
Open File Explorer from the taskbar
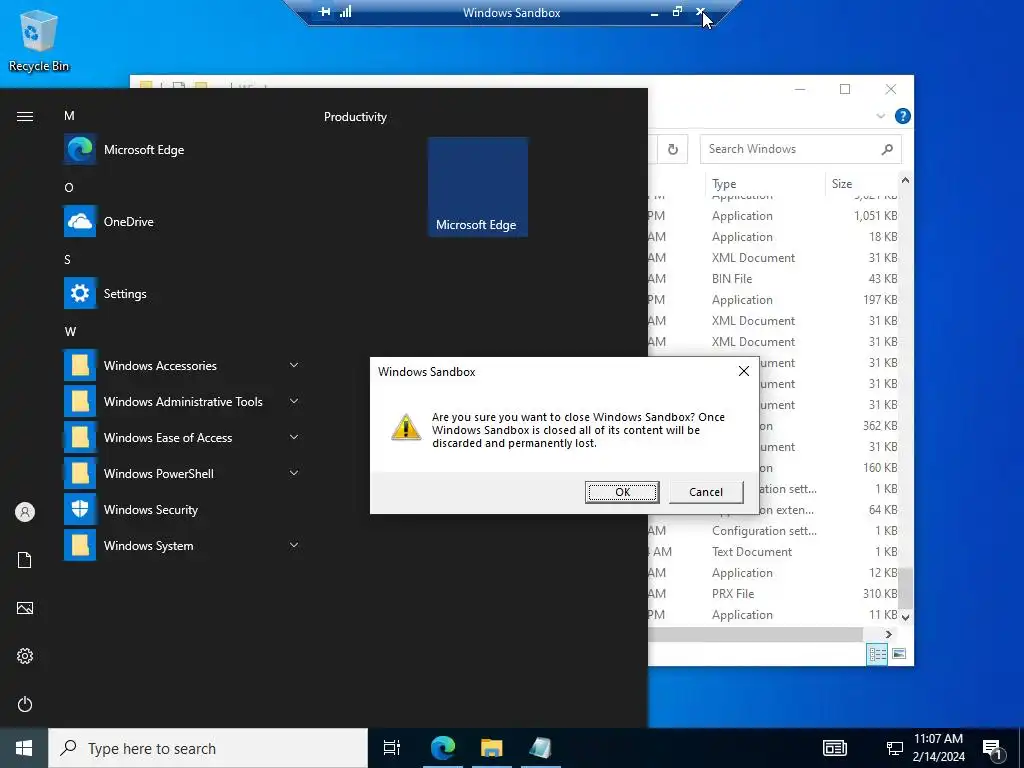click(492, 748)
